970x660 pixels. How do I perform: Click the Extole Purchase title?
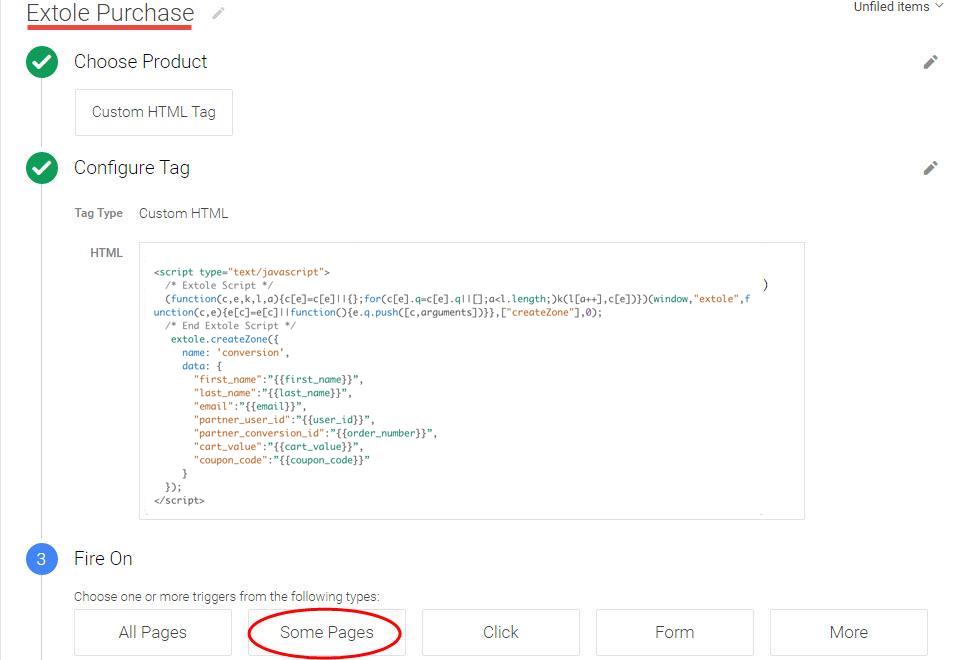pyautogui.click(x=110, y=13)
